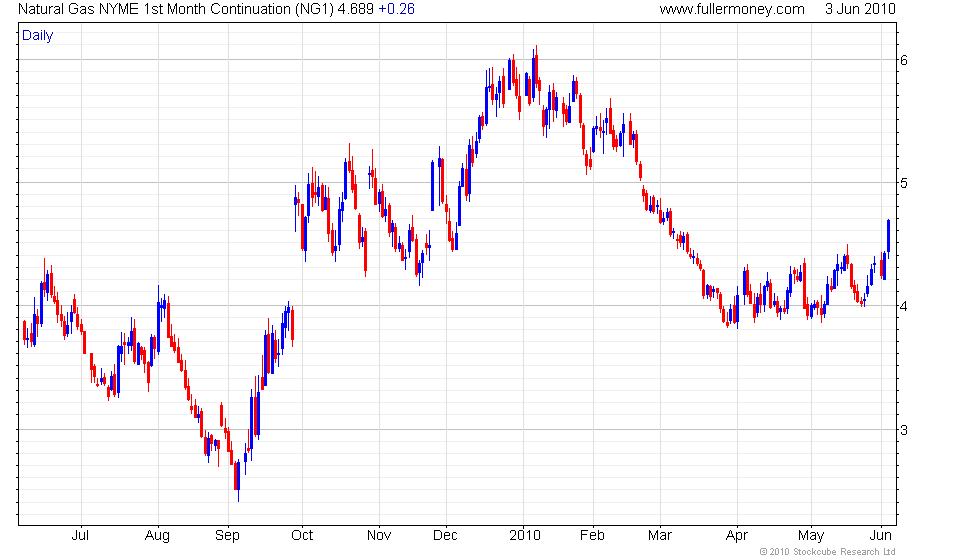Open the www.fullermoney.com link
This screenshot has width=980, height=560.
pyautogui.click(x=732, y=9)
